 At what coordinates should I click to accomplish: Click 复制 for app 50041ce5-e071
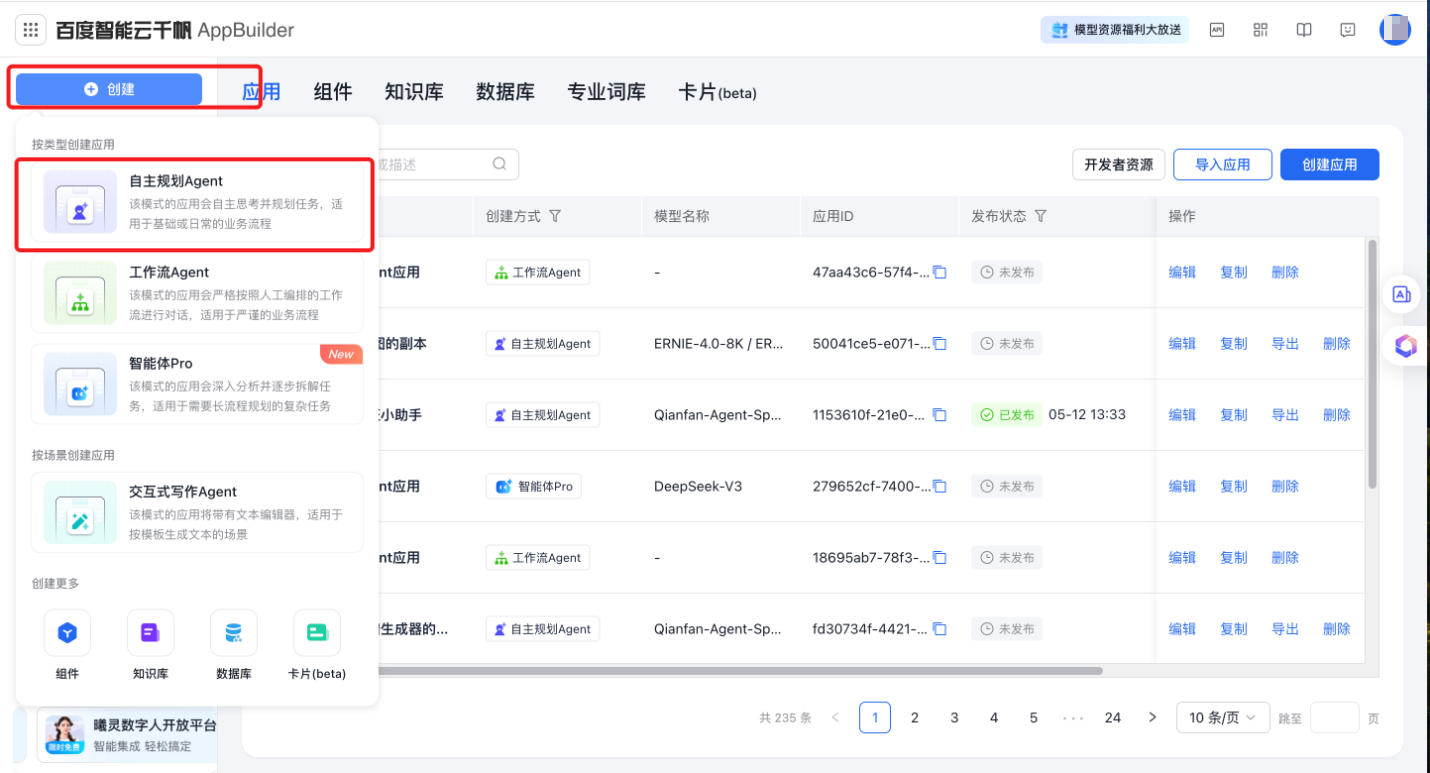click(x=1234, y=344)
